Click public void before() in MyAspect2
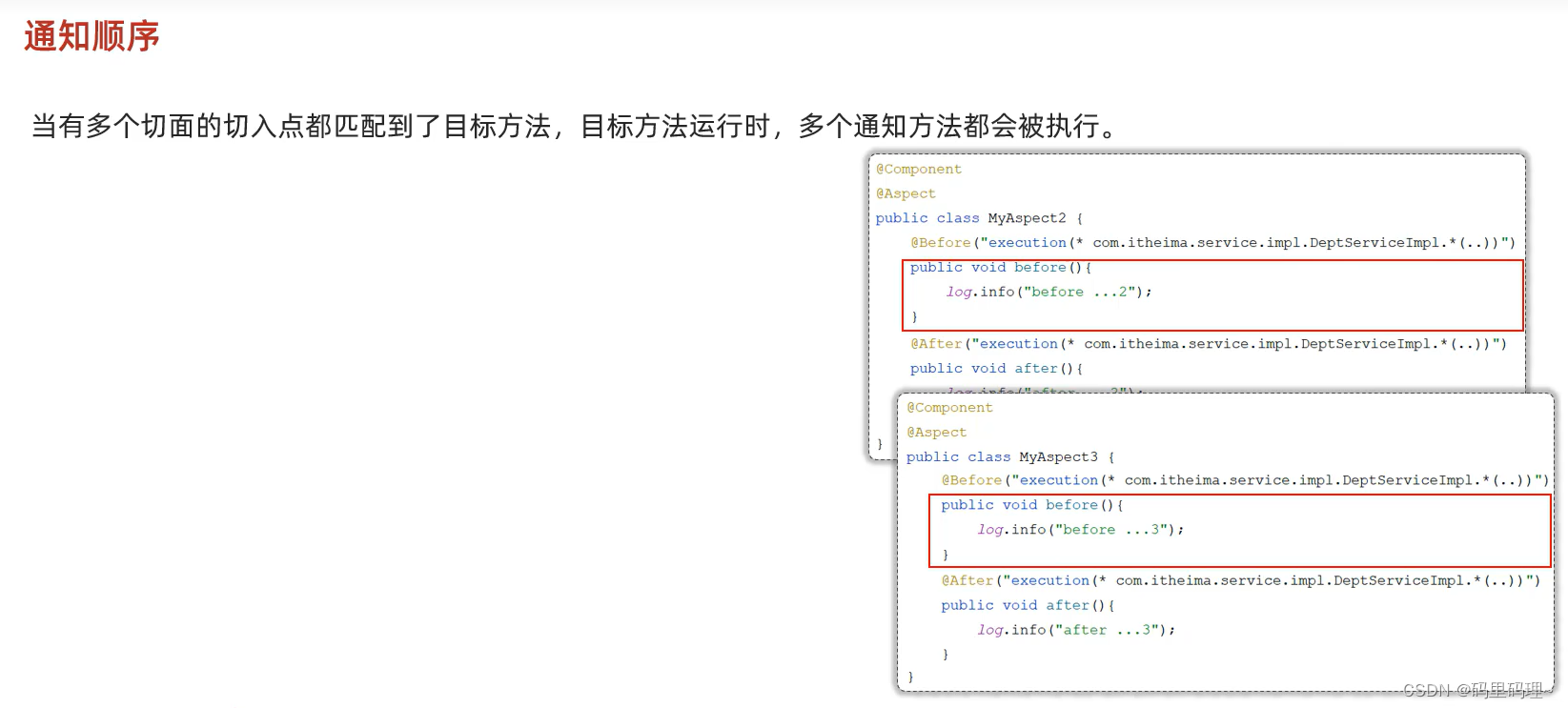Screen dimensions: 1568x708 (x=1001, y=268)
